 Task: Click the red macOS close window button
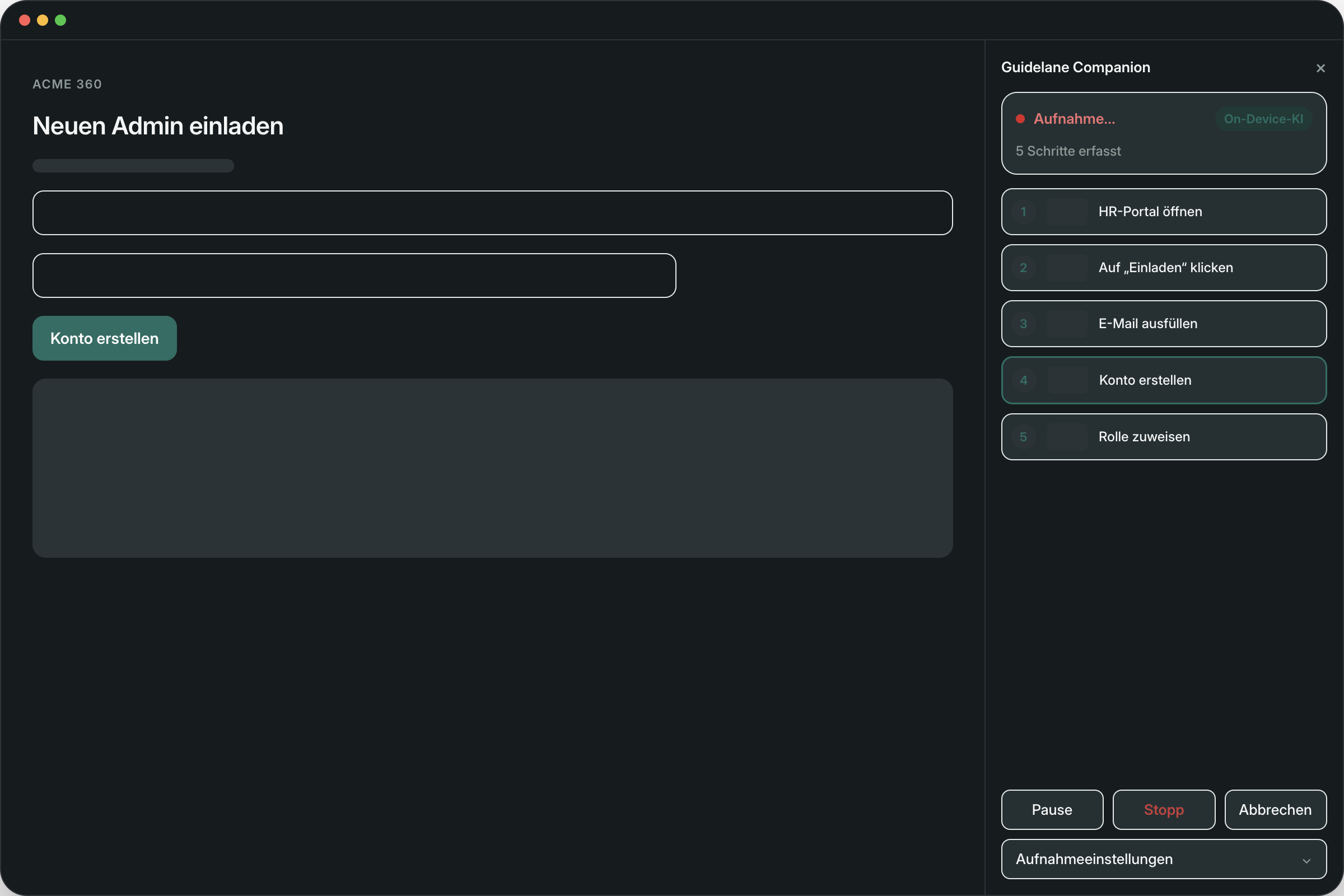tap(25, 20)
